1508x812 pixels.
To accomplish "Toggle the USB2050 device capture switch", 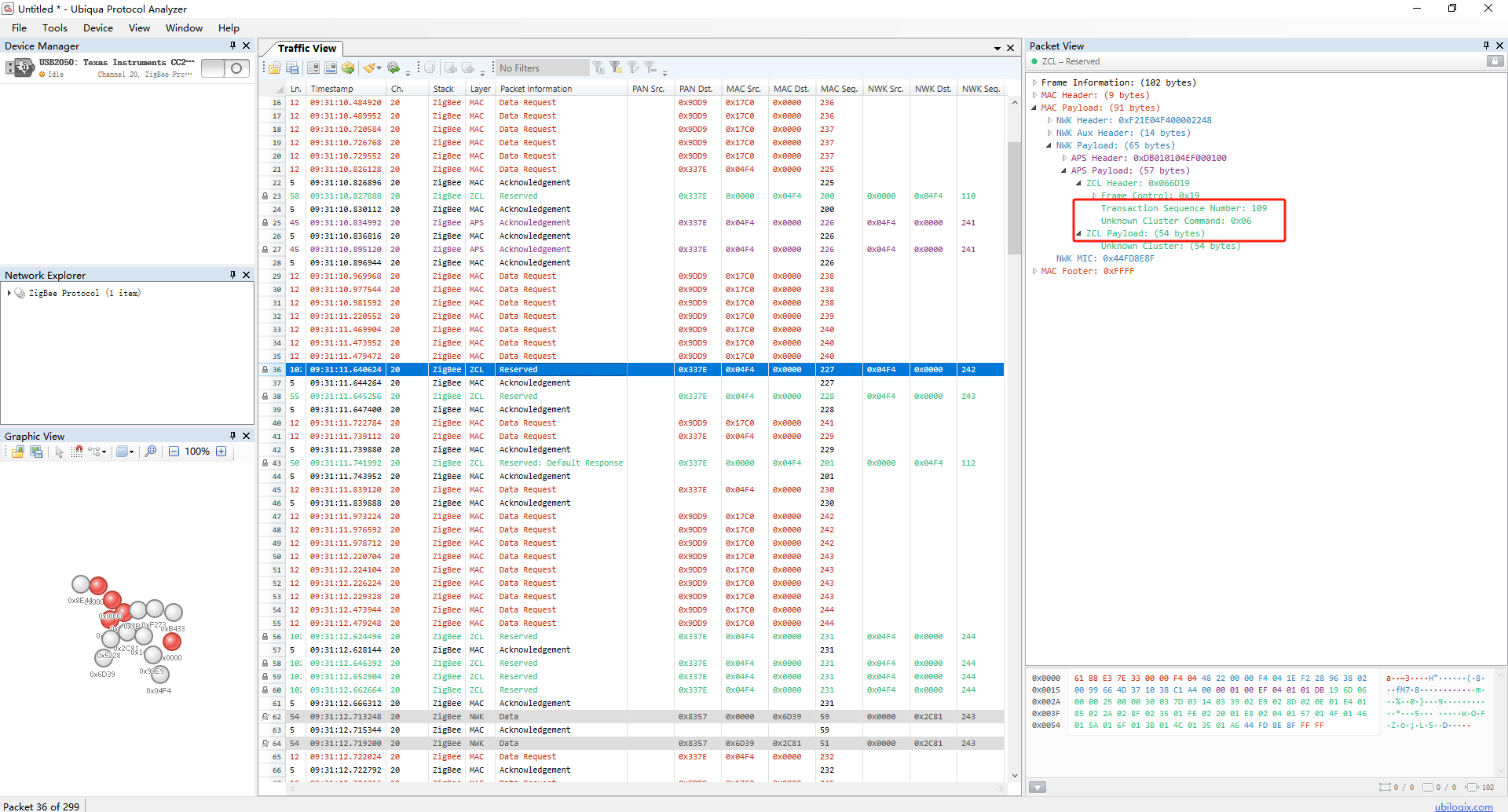I will click(x=225, y=68).
